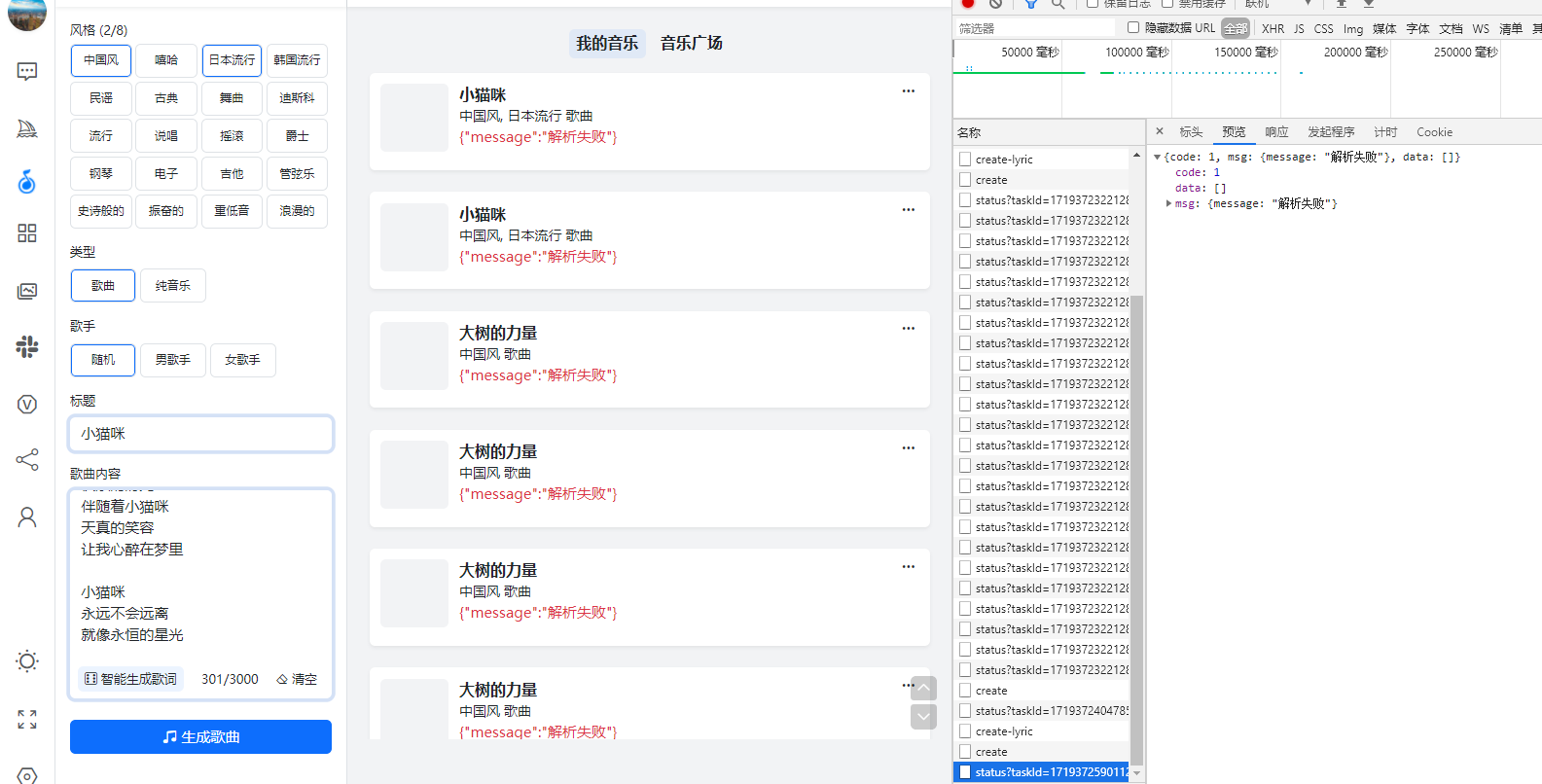Toggle the sun theme icon in sidebar

[27, 661]
